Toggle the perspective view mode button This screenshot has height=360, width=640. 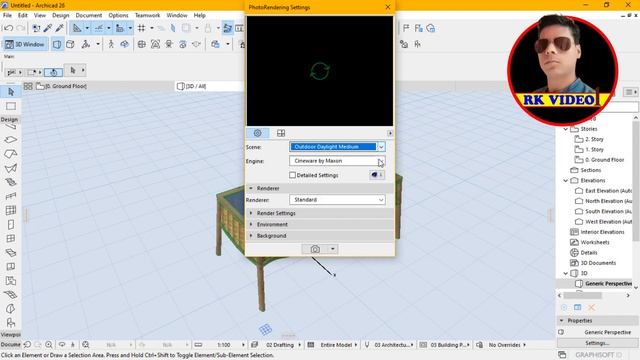(57, 44)
